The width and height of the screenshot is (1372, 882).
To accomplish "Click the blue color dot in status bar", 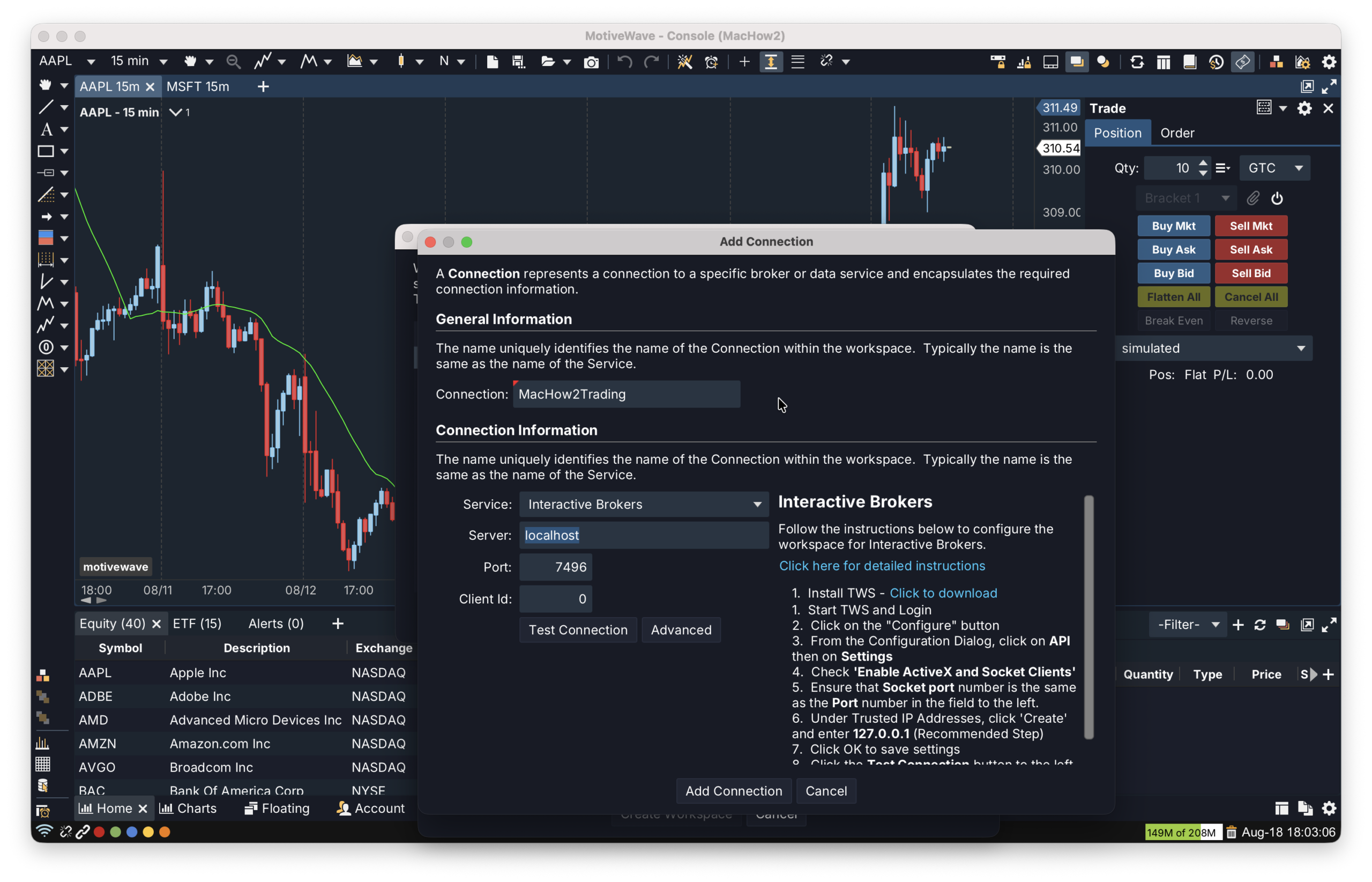I will (132, 832).
